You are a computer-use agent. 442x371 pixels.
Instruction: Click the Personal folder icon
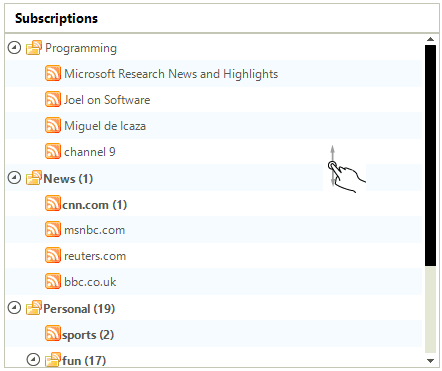click(x=34, y=308)
